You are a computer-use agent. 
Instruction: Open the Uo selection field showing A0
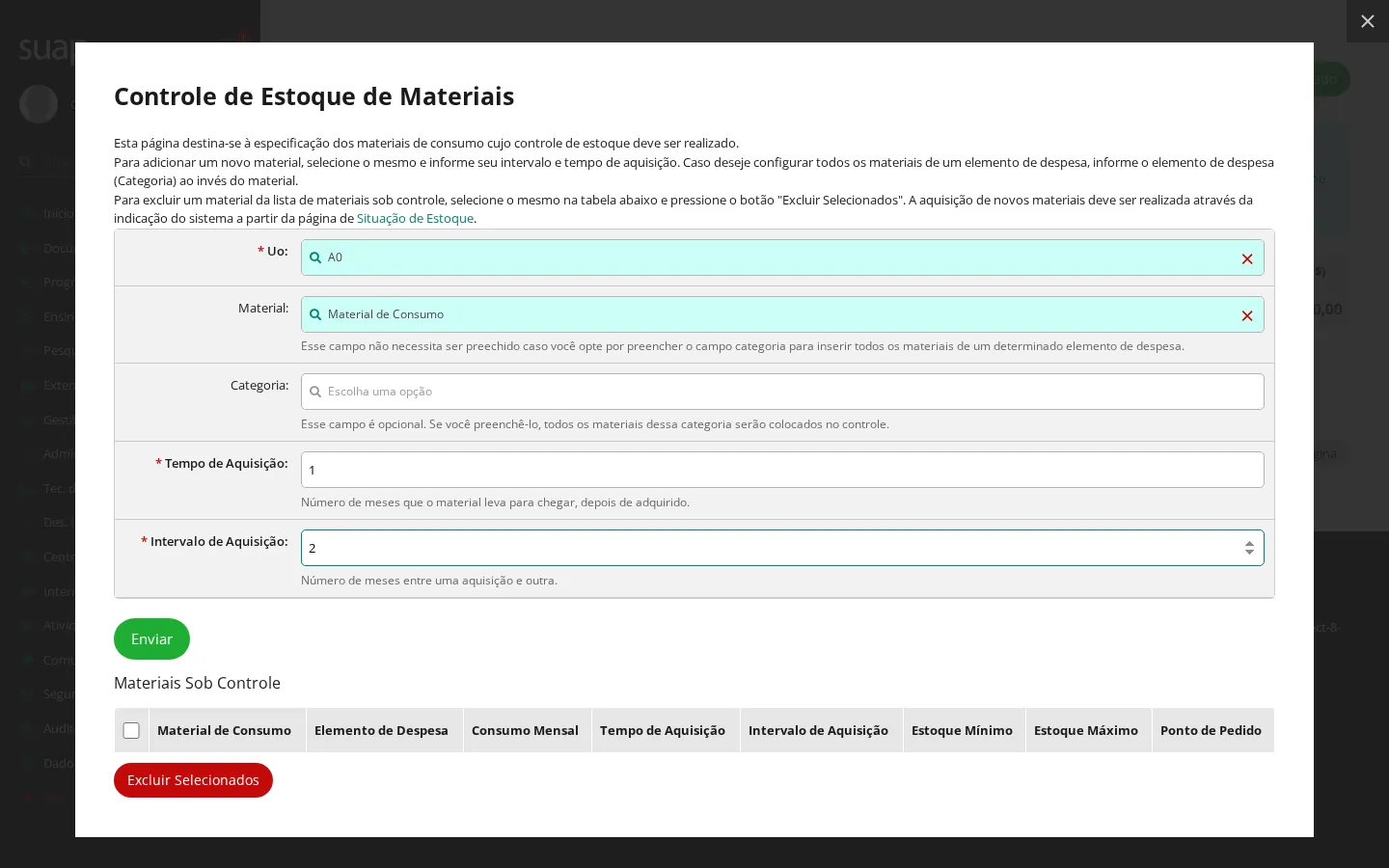pyautogui.click(x=782, y=258)
